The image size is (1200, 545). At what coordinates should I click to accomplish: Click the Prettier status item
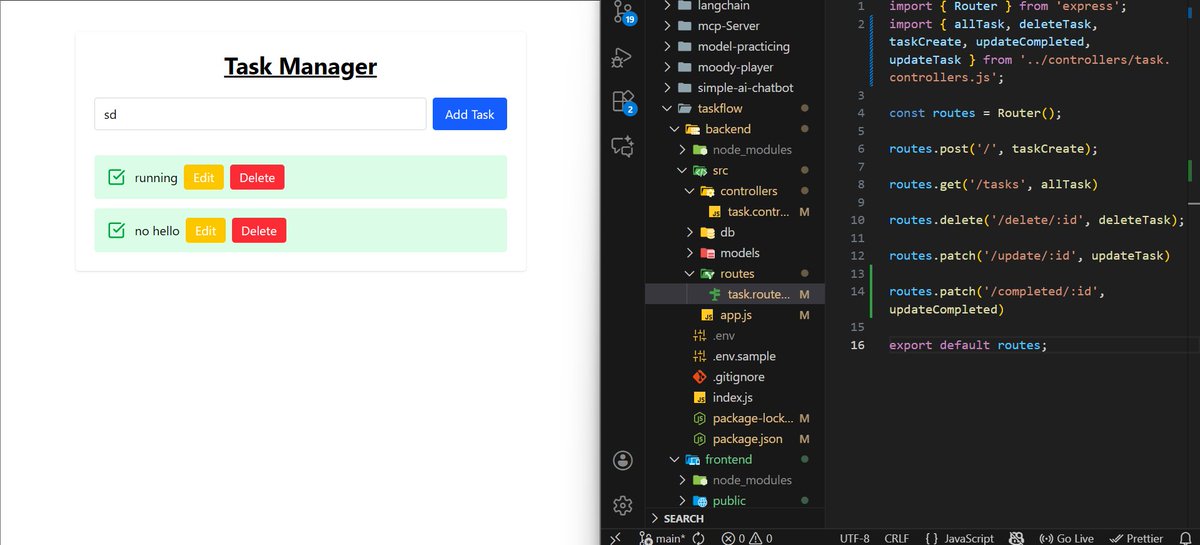click(x=1138, y=538)
